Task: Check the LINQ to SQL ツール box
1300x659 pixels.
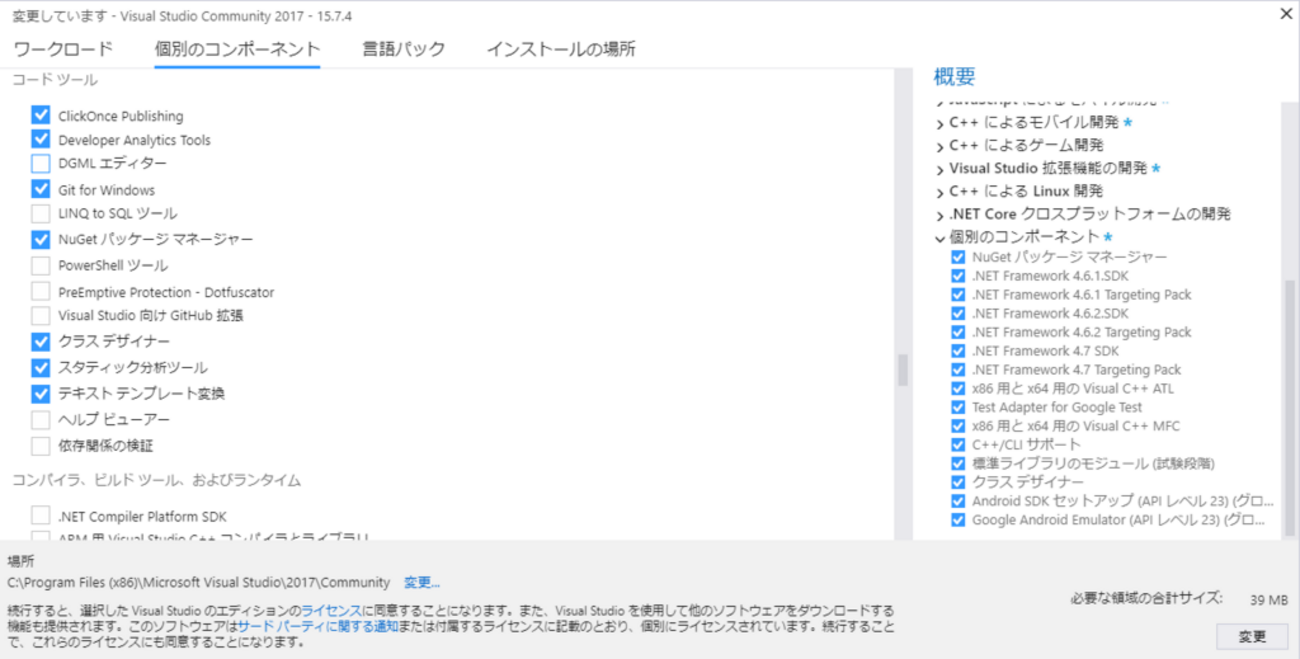Action: point(40,213)
